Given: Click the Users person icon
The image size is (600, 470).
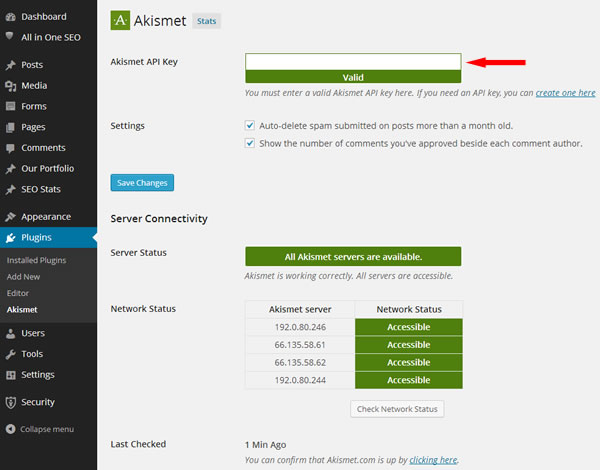Looking at the screenshot, I should coord(10,333).
